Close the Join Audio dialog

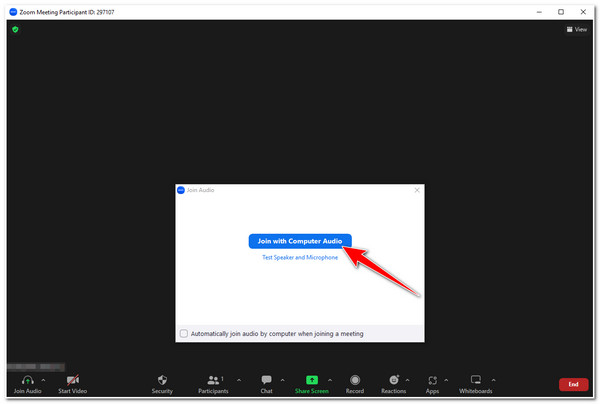(417, 190)
